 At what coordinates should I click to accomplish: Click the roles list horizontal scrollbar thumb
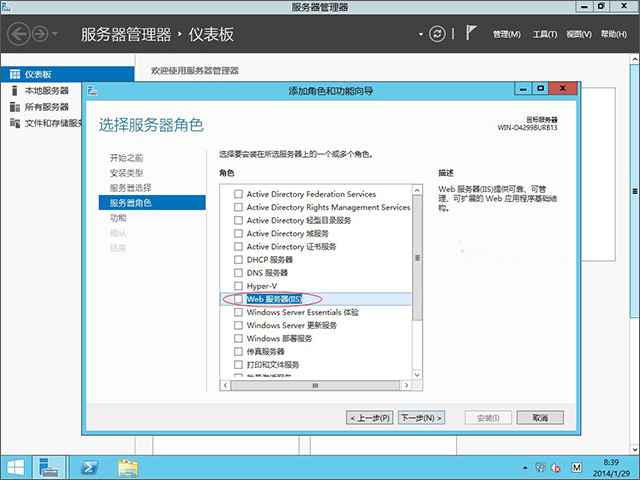315,385
